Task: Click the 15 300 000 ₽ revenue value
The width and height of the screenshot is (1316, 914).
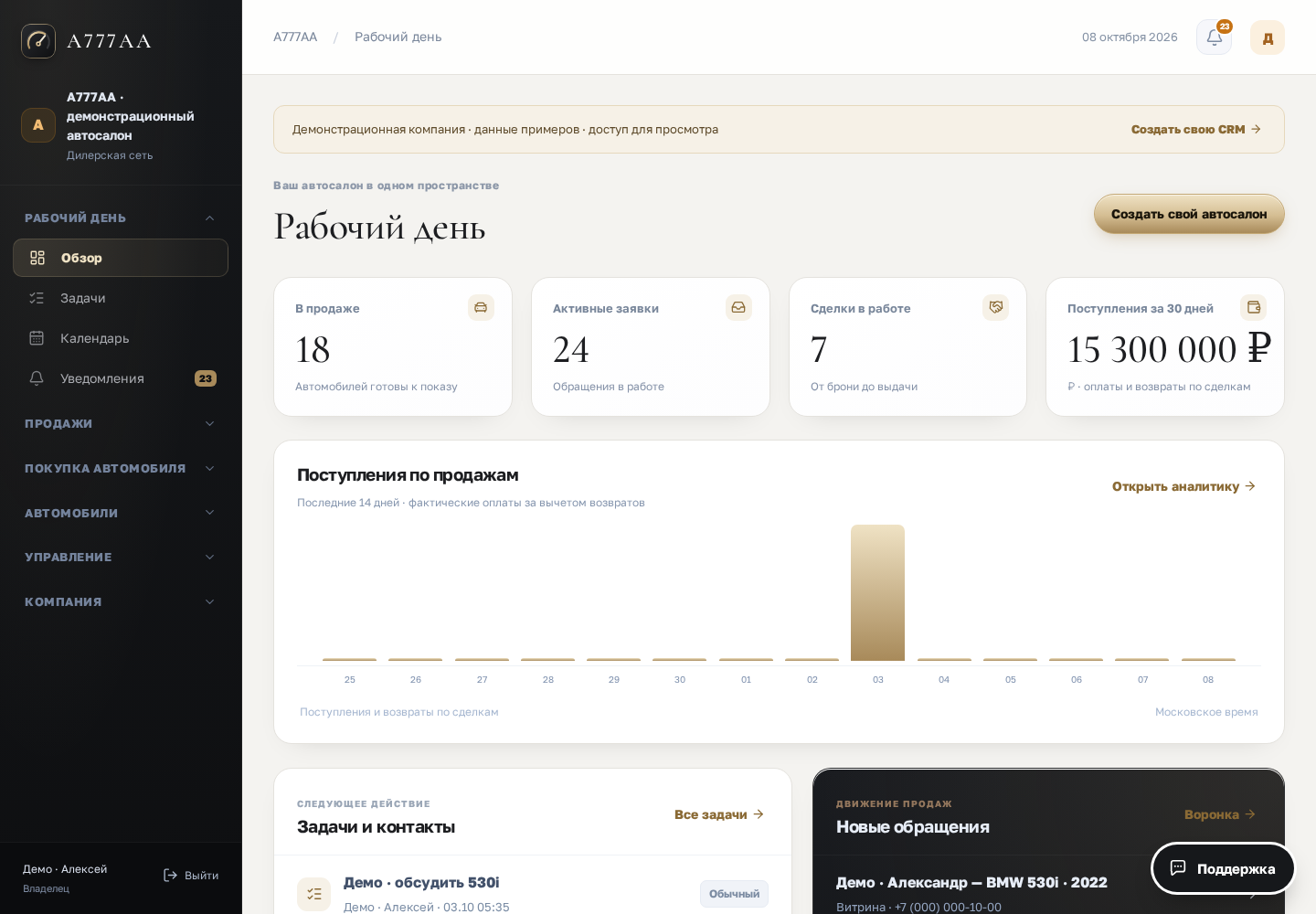Action: [1169, 349]
